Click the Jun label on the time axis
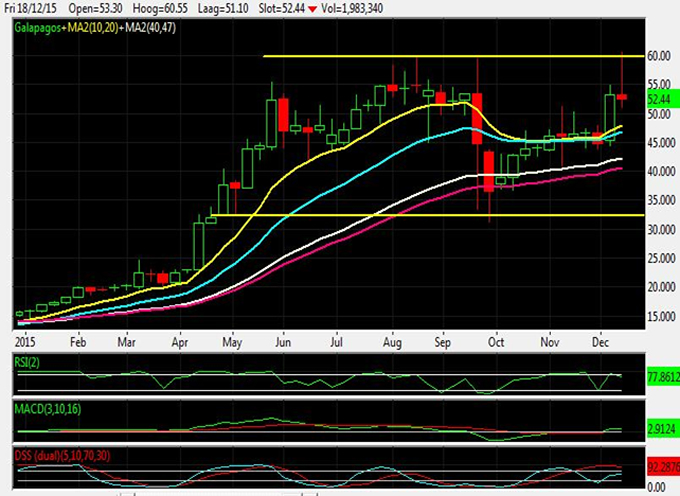 pos(283,340)
